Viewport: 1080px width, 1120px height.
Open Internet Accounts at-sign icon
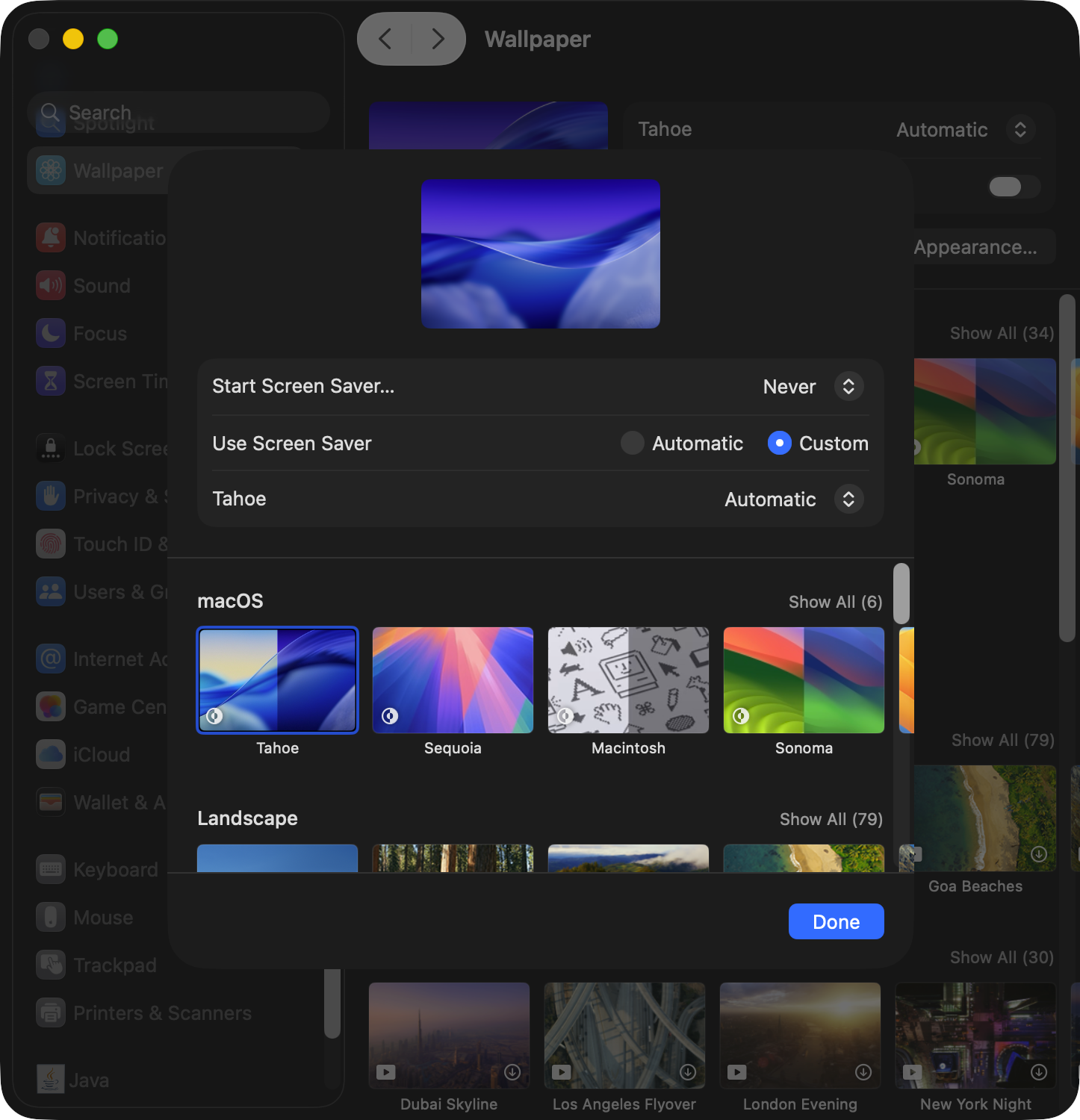tap(51, 659)
